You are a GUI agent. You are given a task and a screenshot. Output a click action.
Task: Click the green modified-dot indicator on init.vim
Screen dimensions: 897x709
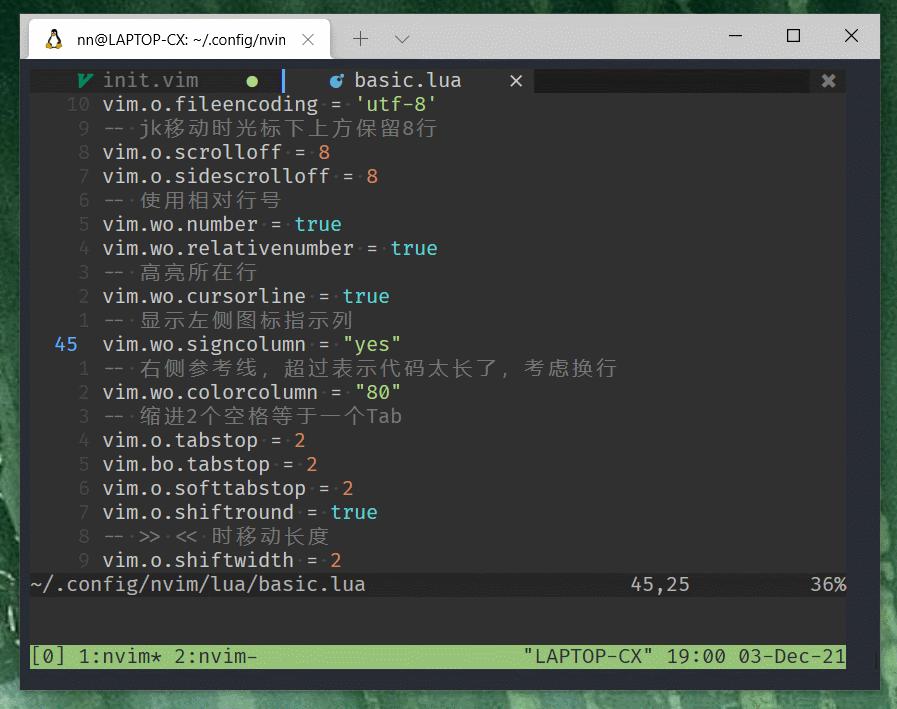point(252,80)
